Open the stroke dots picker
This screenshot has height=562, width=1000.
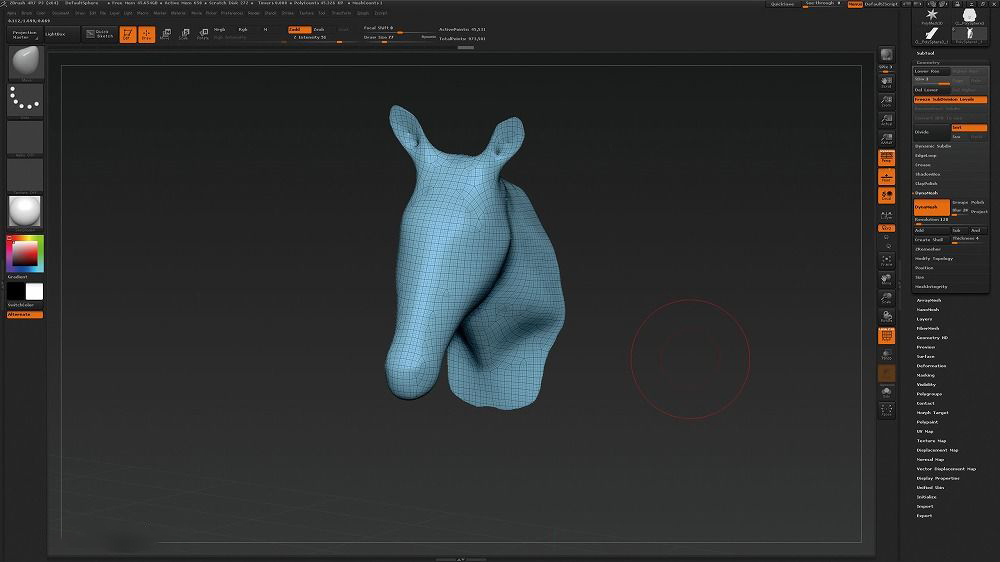(x=25, y=99)
